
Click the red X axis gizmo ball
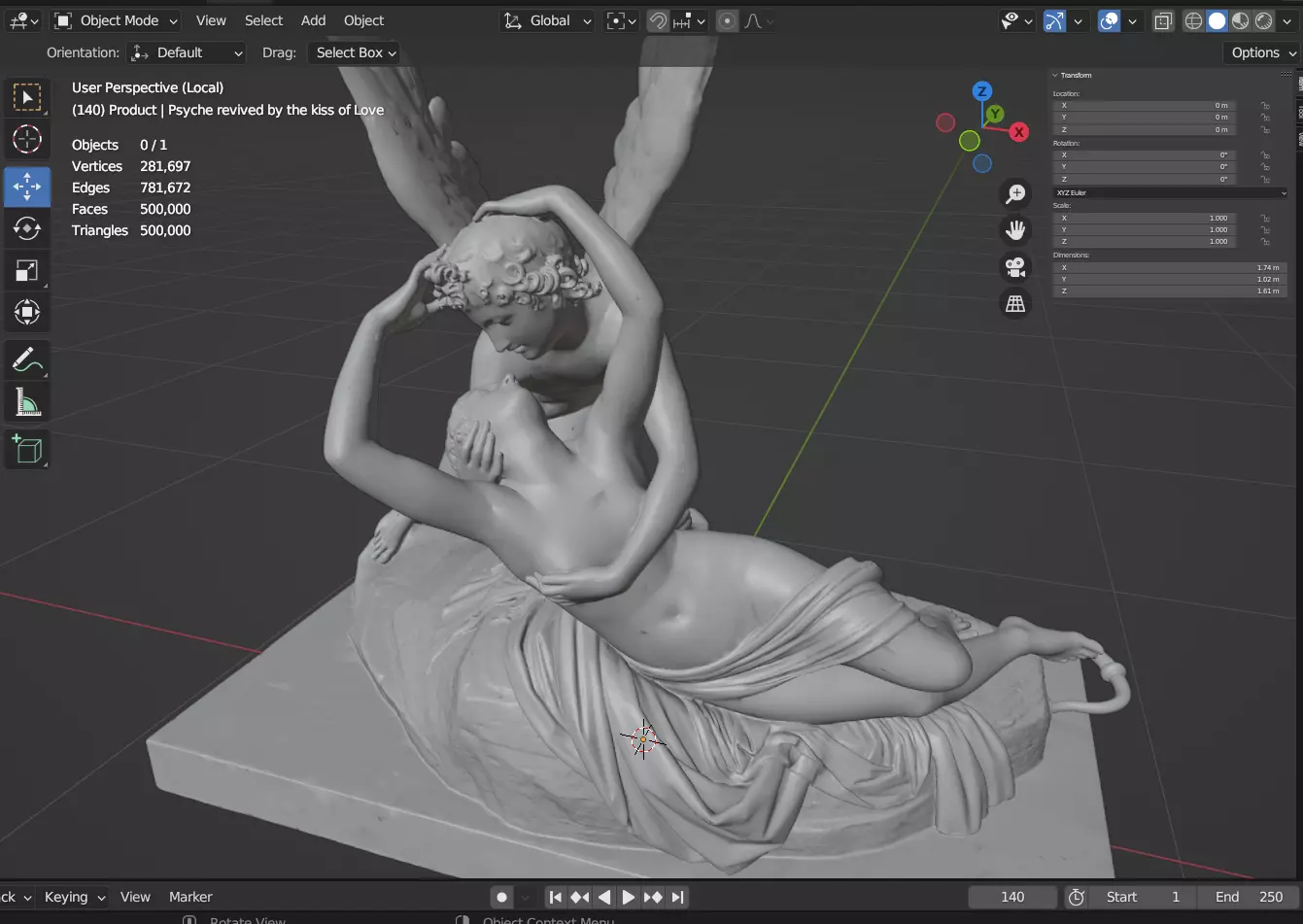1018,132
